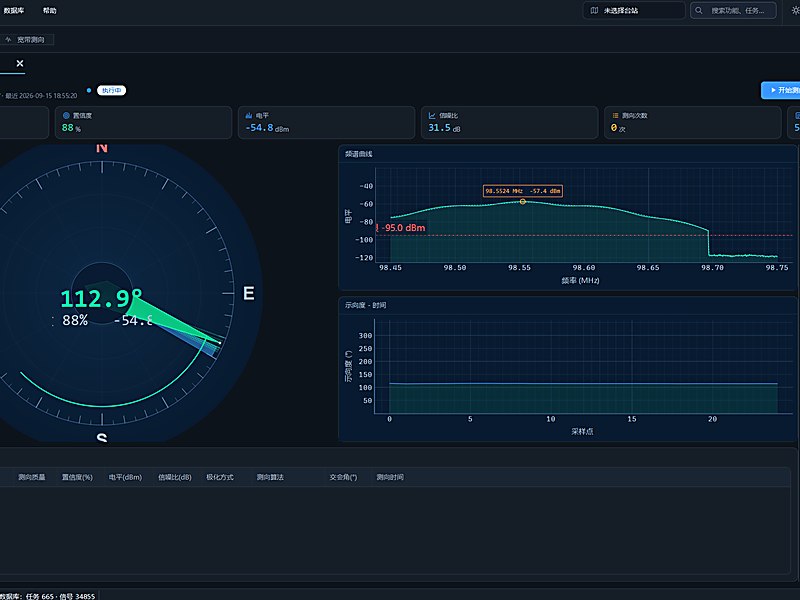Close the current tab with the X
800x600 pixels.
pos(20,63)
